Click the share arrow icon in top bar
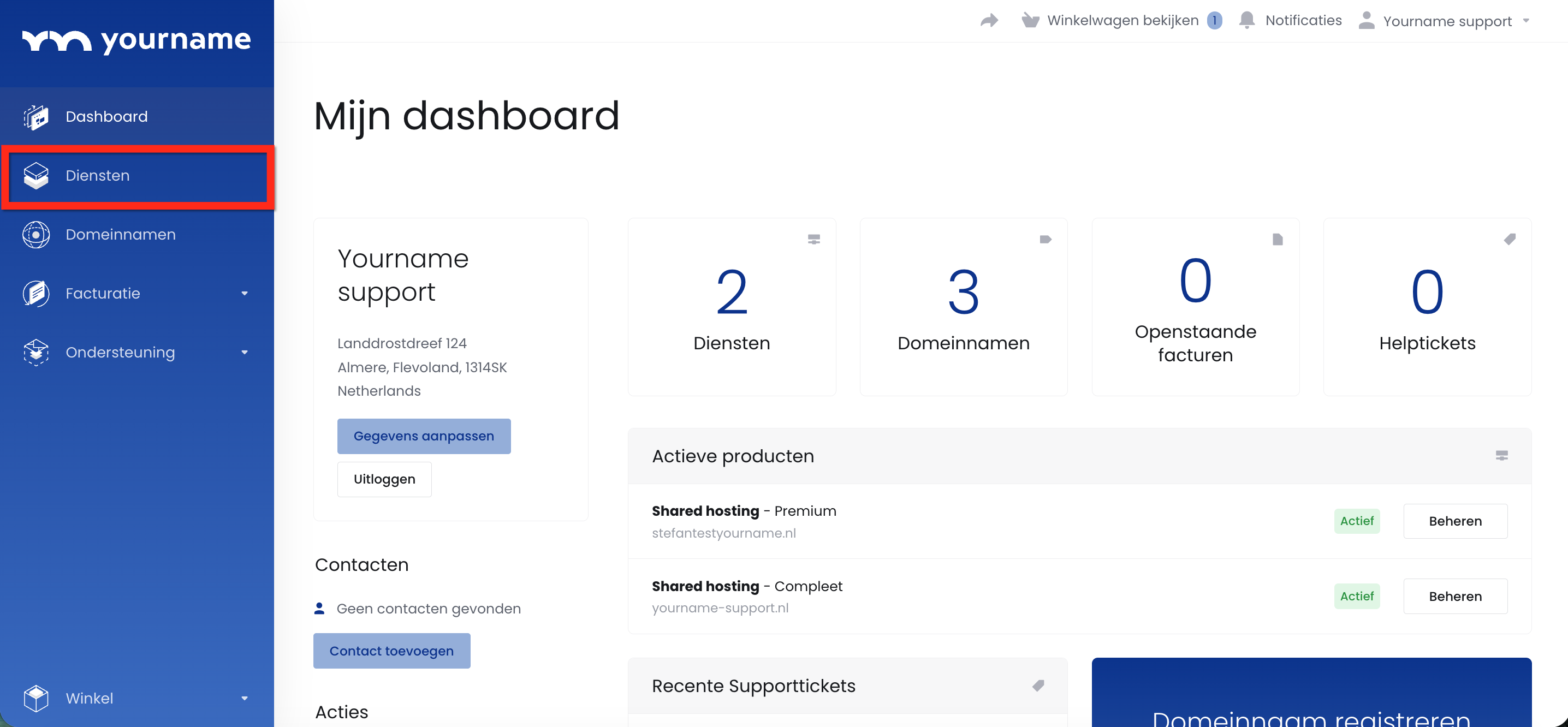The image size is (1568, 727). 989,21
